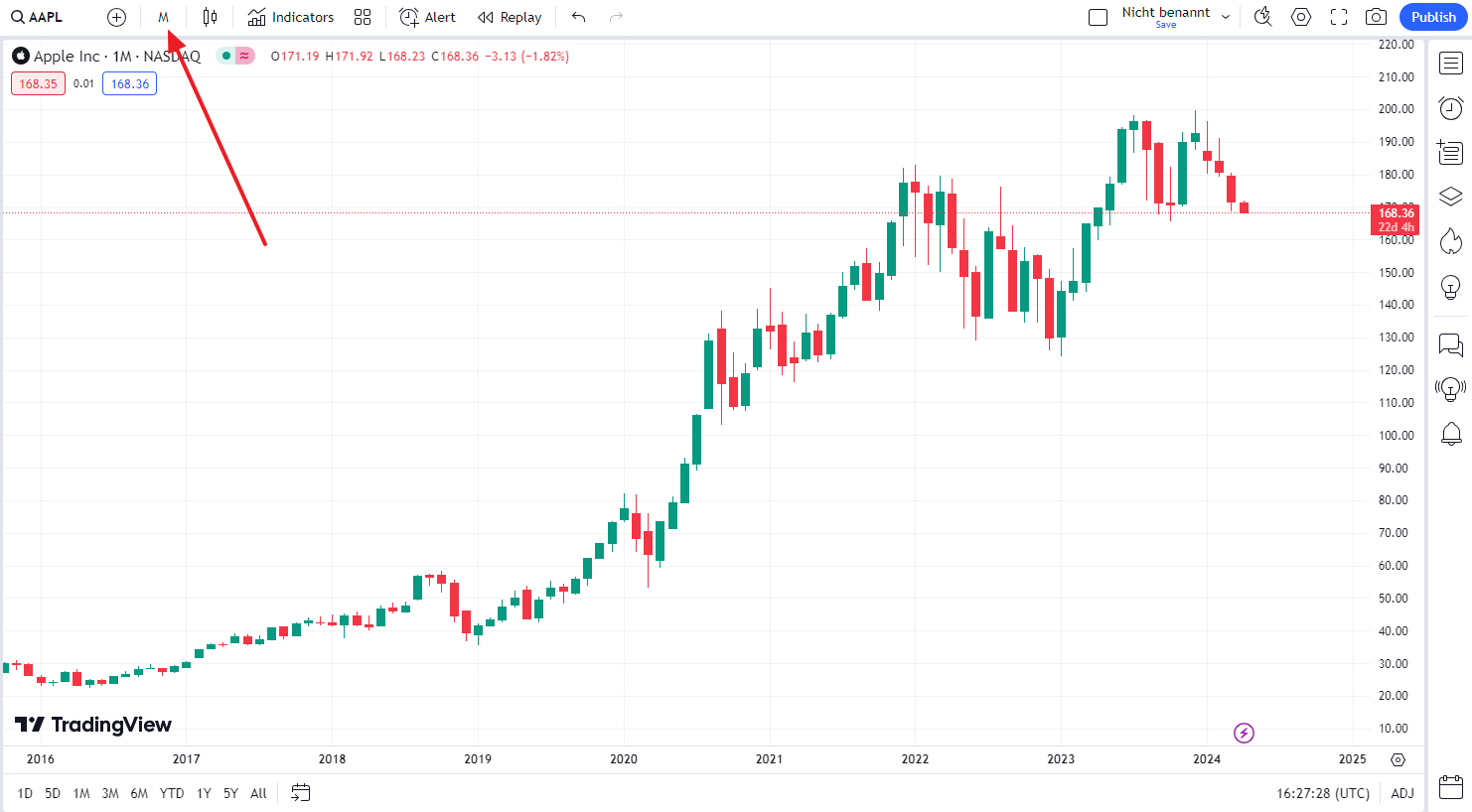Select the All time range
1472x812 pixels.
click(258, 793)
